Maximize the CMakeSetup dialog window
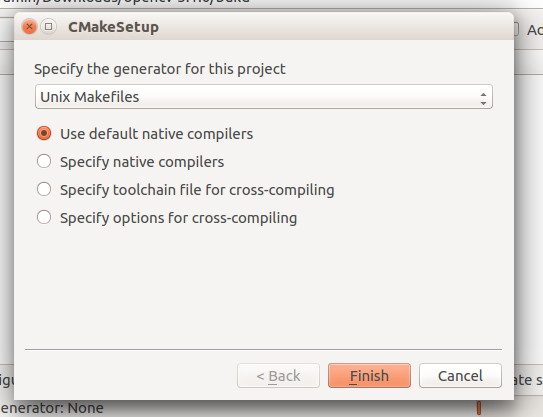543x417 pixels. pos(48,26)
